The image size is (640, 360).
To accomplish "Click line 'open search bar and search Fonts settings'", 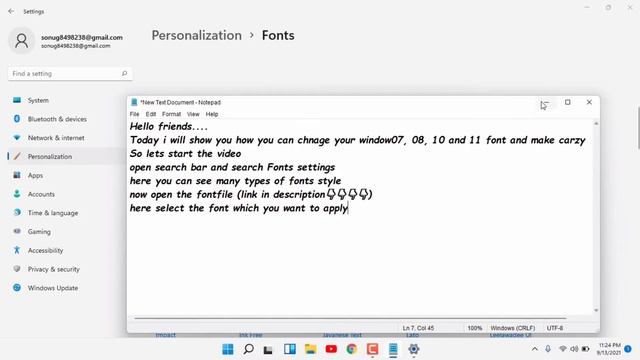I will coord(232,167).
